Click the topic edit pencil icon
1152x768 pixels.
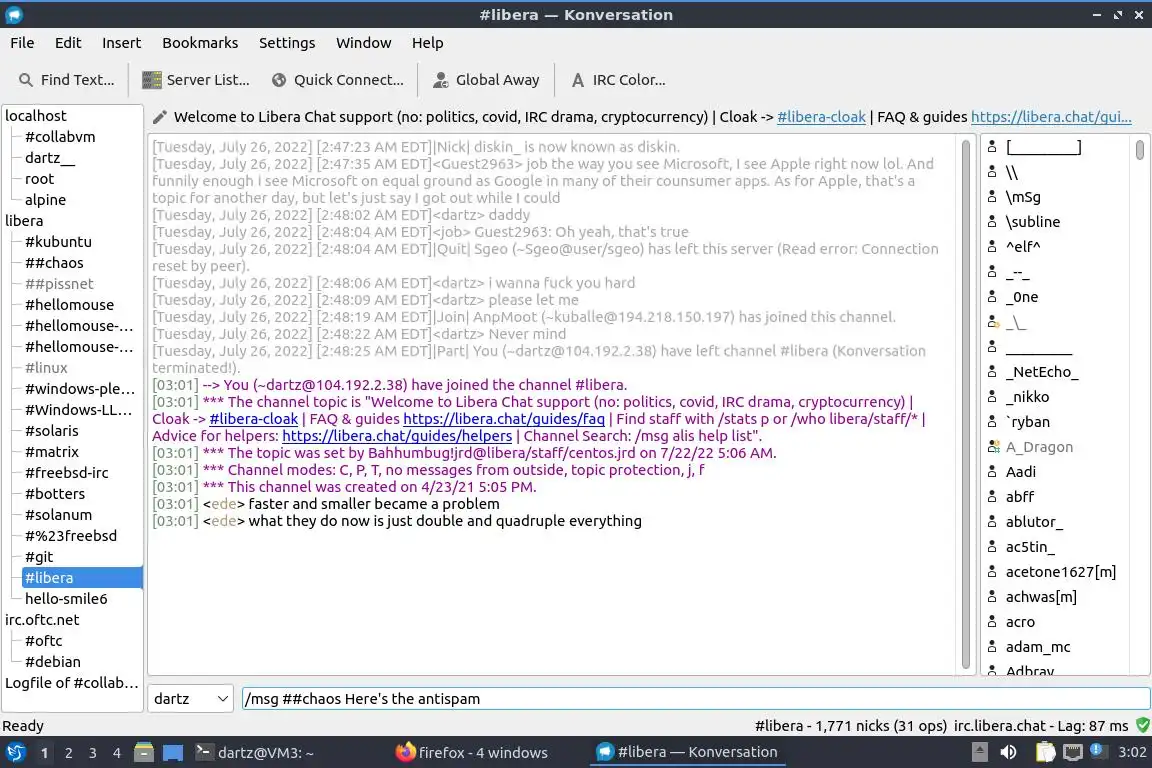point(159,117)
